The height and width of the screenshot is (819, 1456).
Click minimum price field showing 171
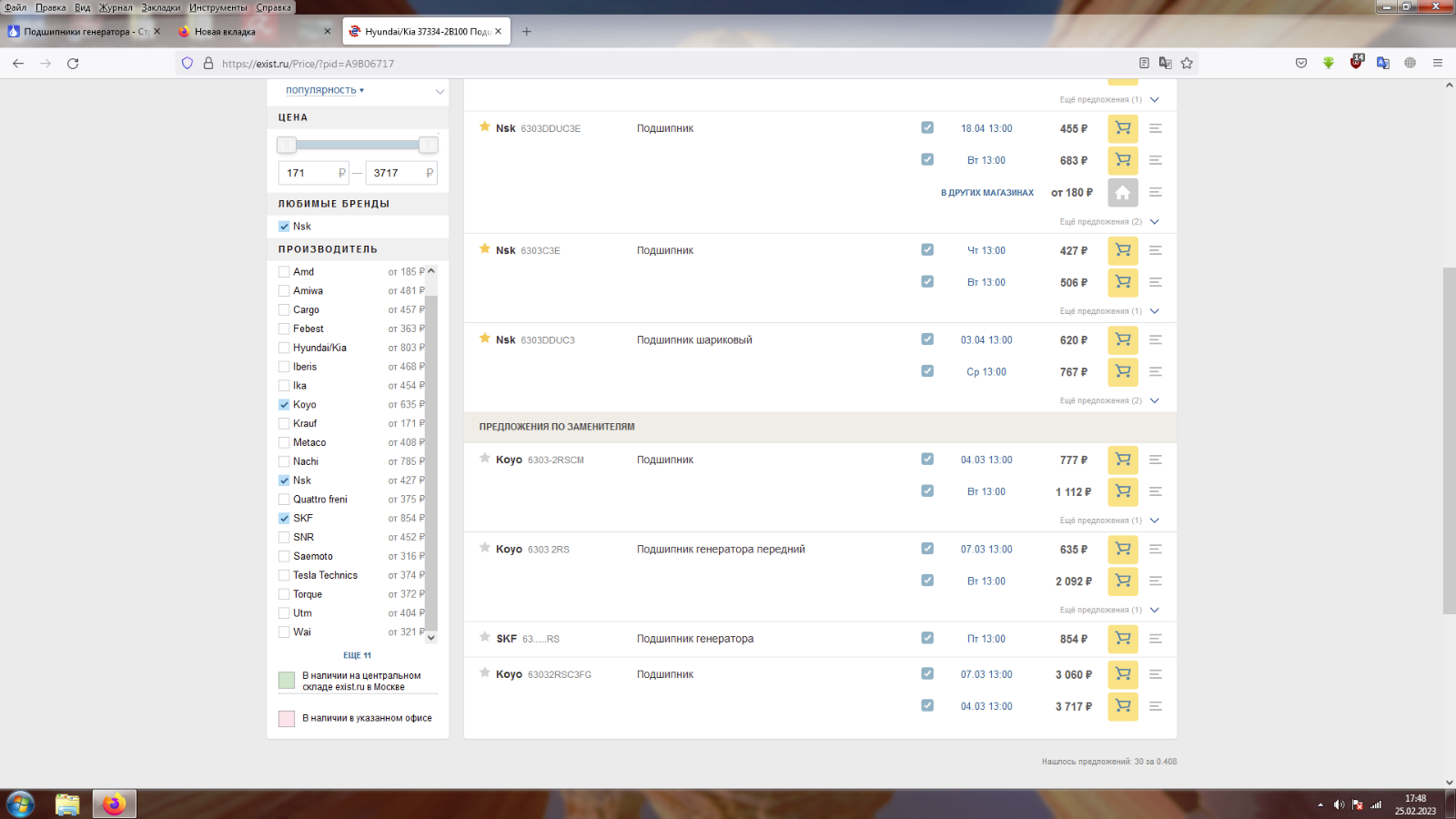click(x=314, y=173)
